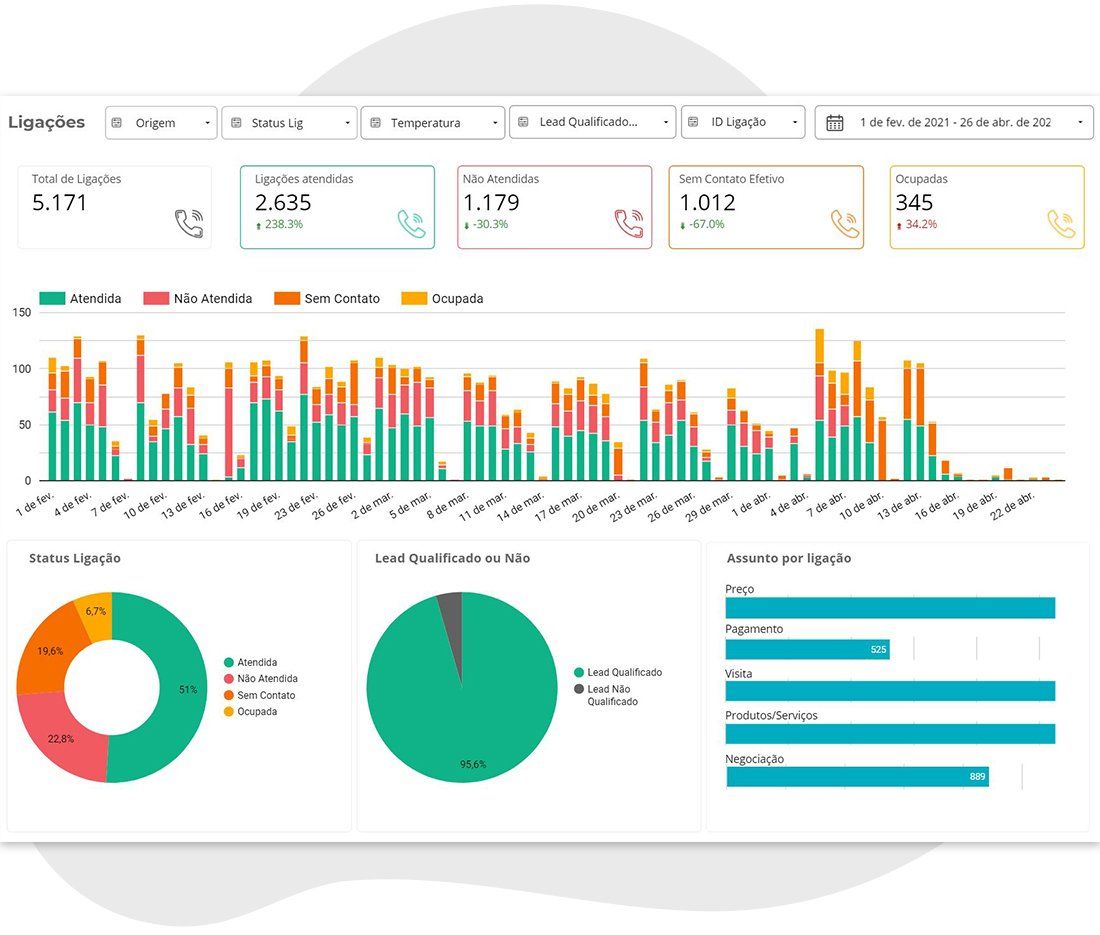Click the filter icon beside Origem
This screenshot has height=935, width=1100.
tap(117, 123)
